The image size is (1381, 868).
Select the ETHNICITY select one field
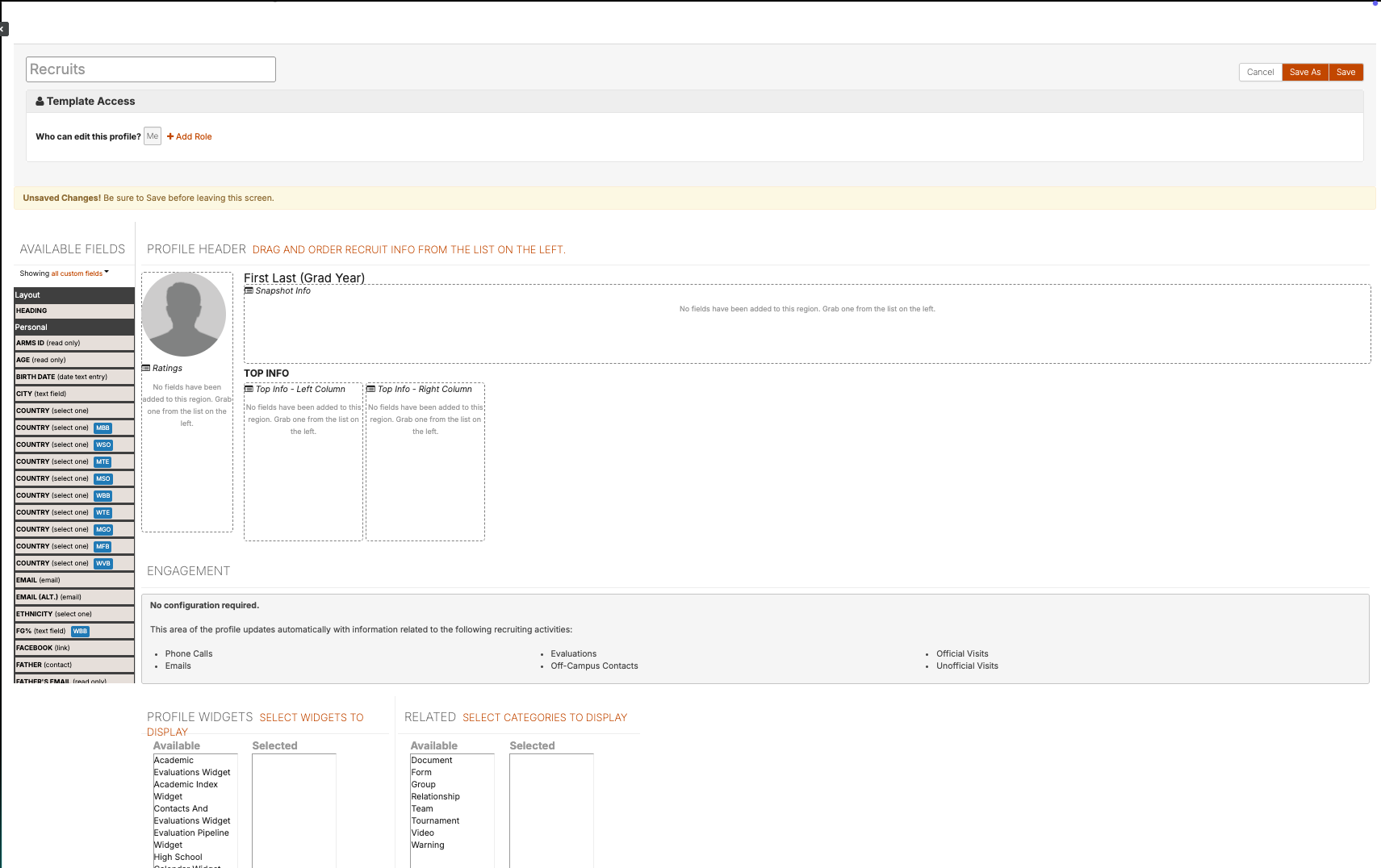click(74, 614)
